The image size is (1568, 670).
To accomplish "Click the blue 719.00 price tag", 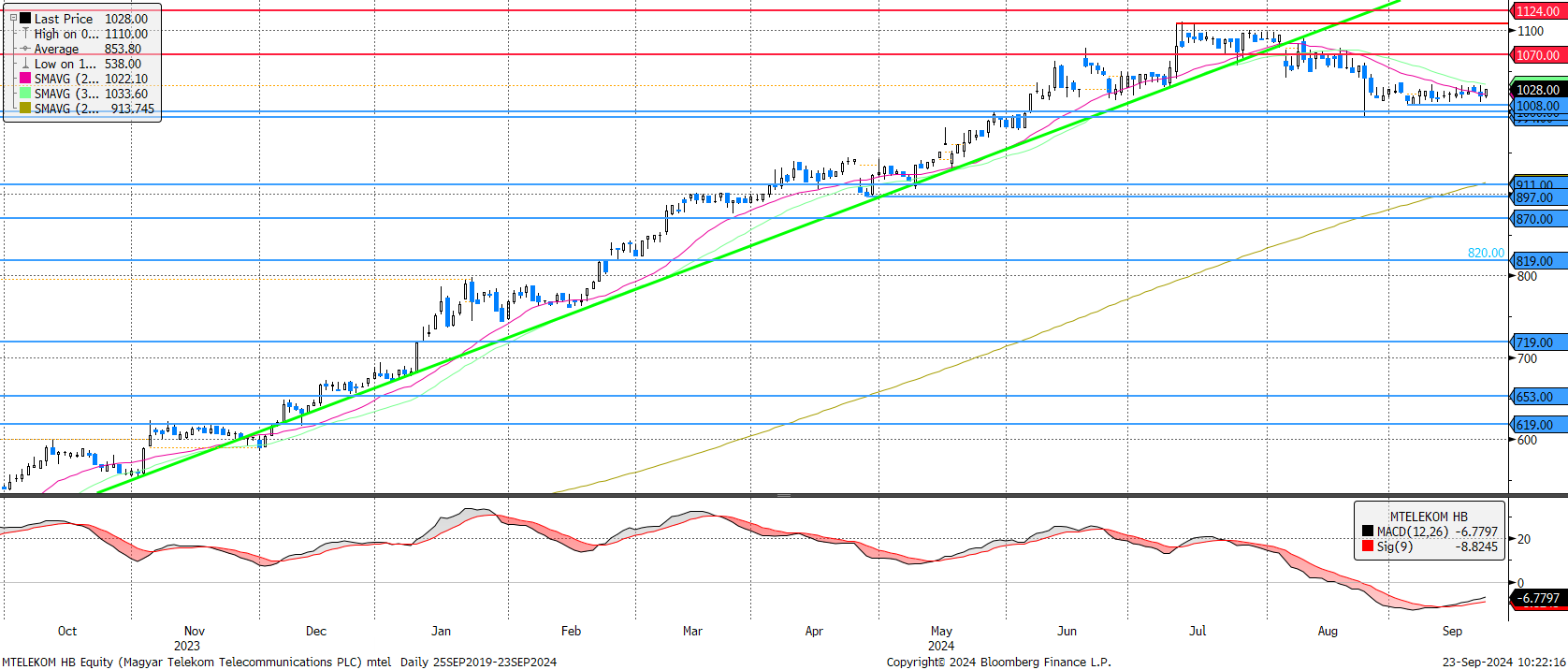I will click(1539, 342).
